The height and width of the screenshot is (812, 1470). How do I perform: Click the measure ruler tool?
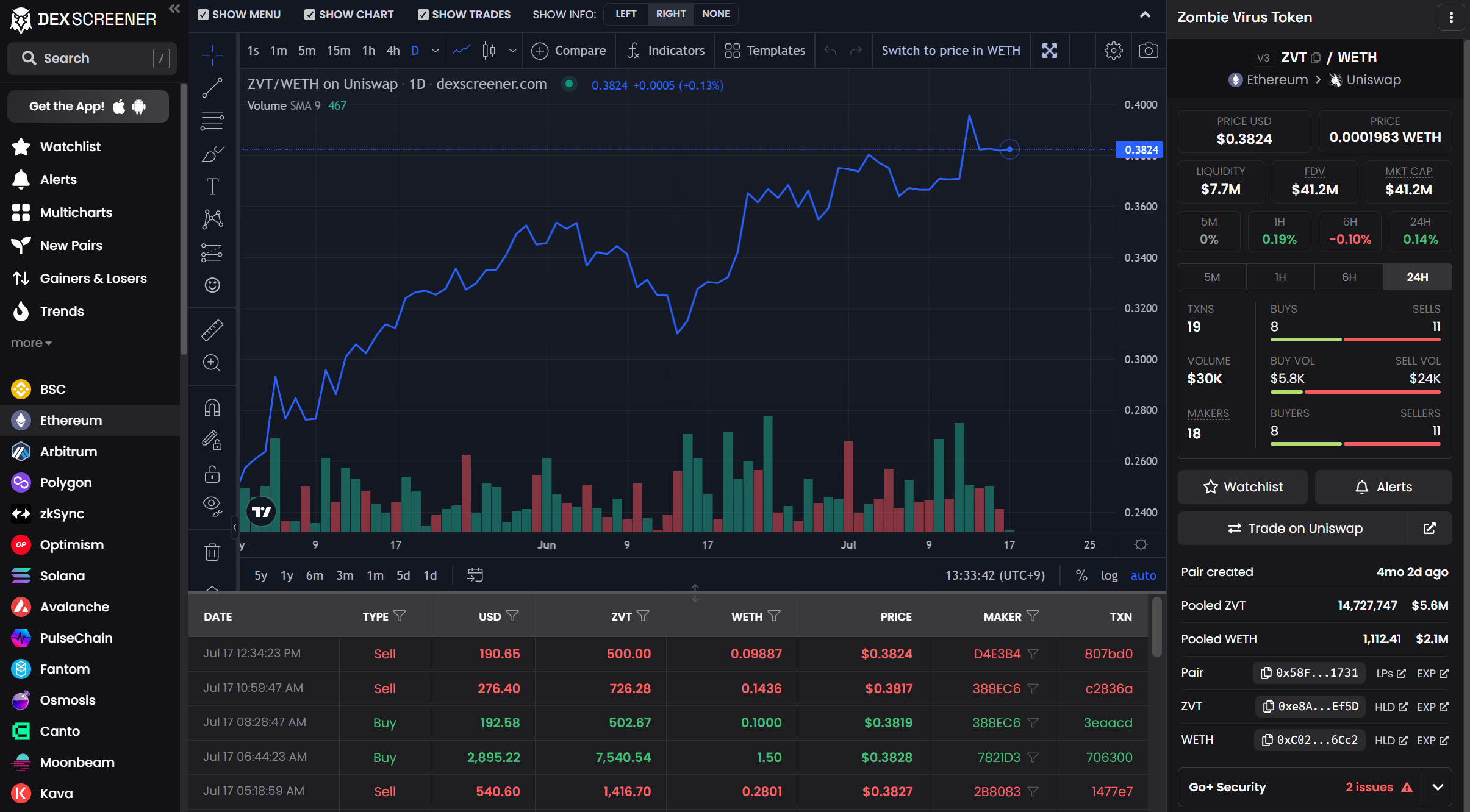tap(212, 330)
